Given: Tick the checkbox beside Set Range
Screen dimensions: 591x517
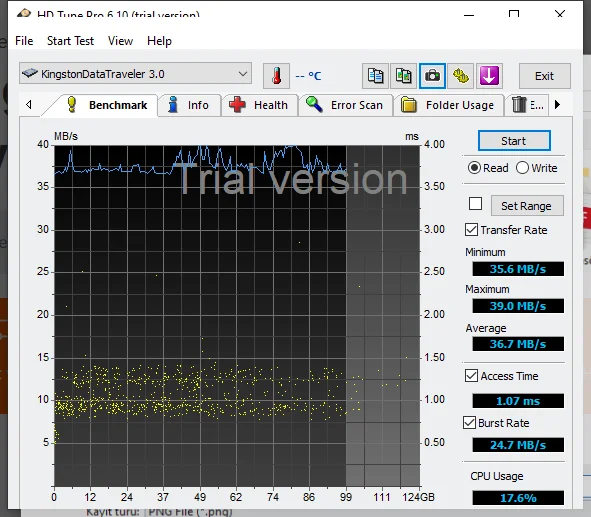Looking at the screenshot, I should 475,204.
